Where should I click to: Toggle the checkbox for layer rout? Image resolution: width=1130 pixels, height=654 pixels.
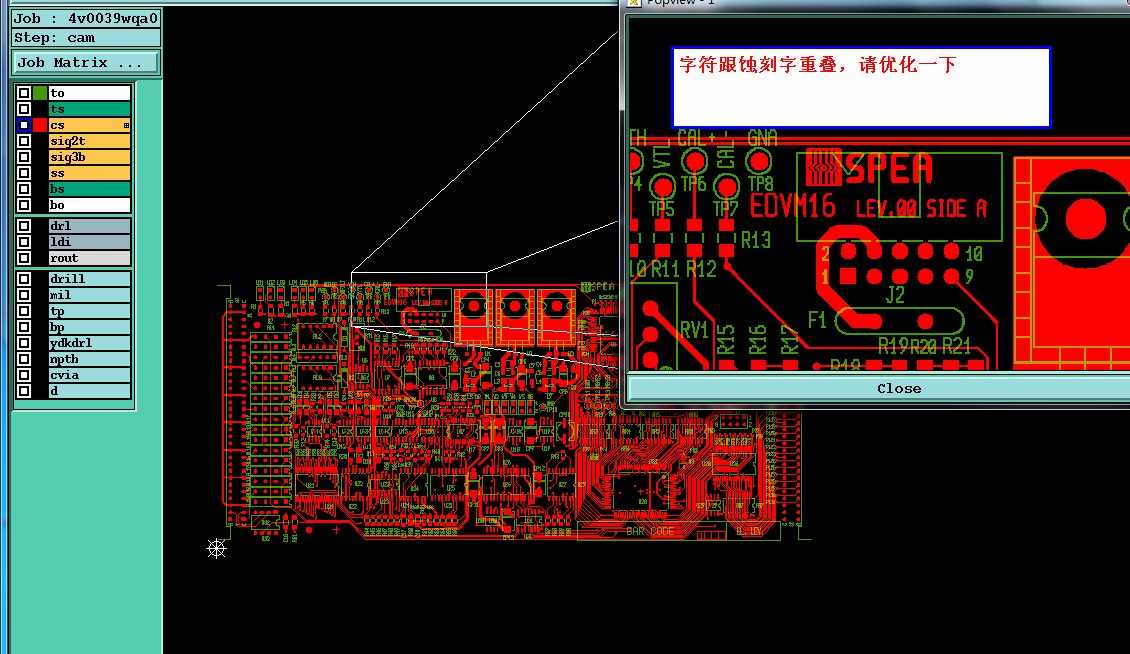[24, 258]
